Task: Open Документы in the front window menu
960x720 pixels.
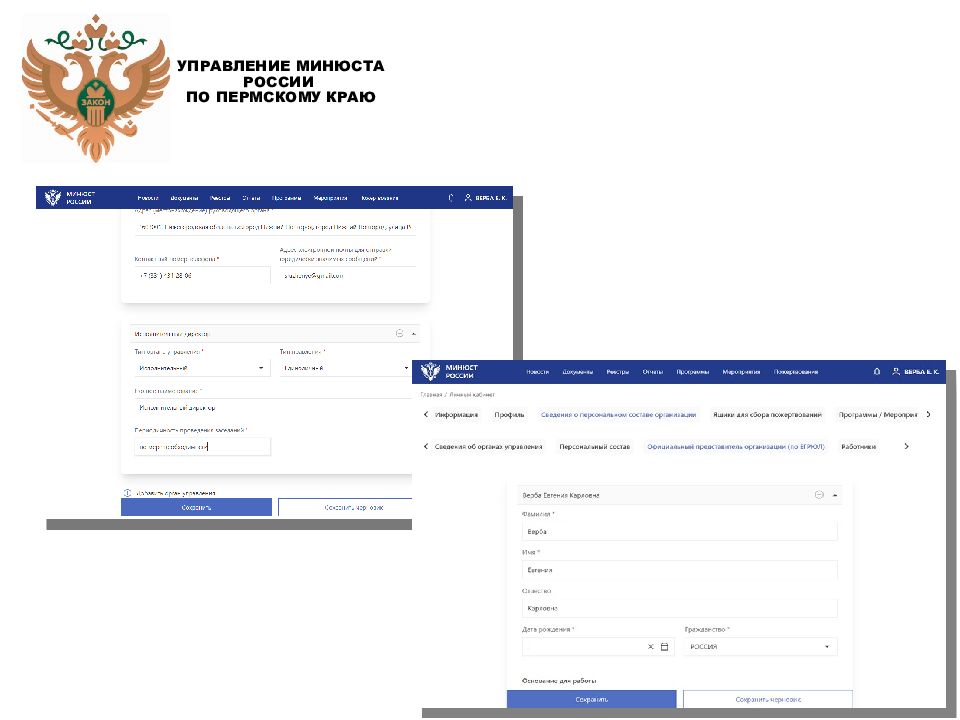Action: [x=577, y=372]
